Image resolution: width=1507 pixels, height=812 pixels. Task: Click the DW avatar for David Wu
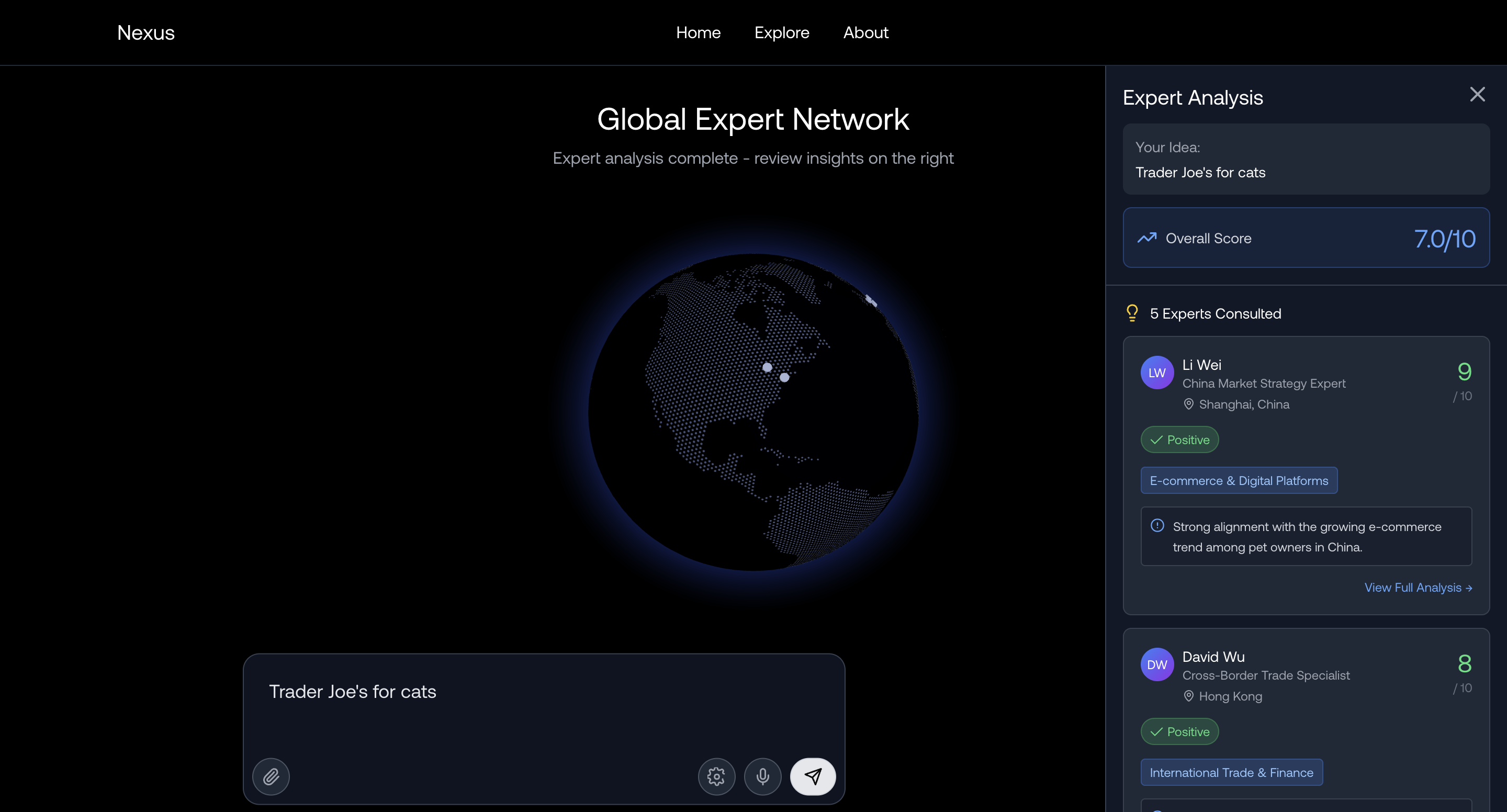coord(1156,664)
